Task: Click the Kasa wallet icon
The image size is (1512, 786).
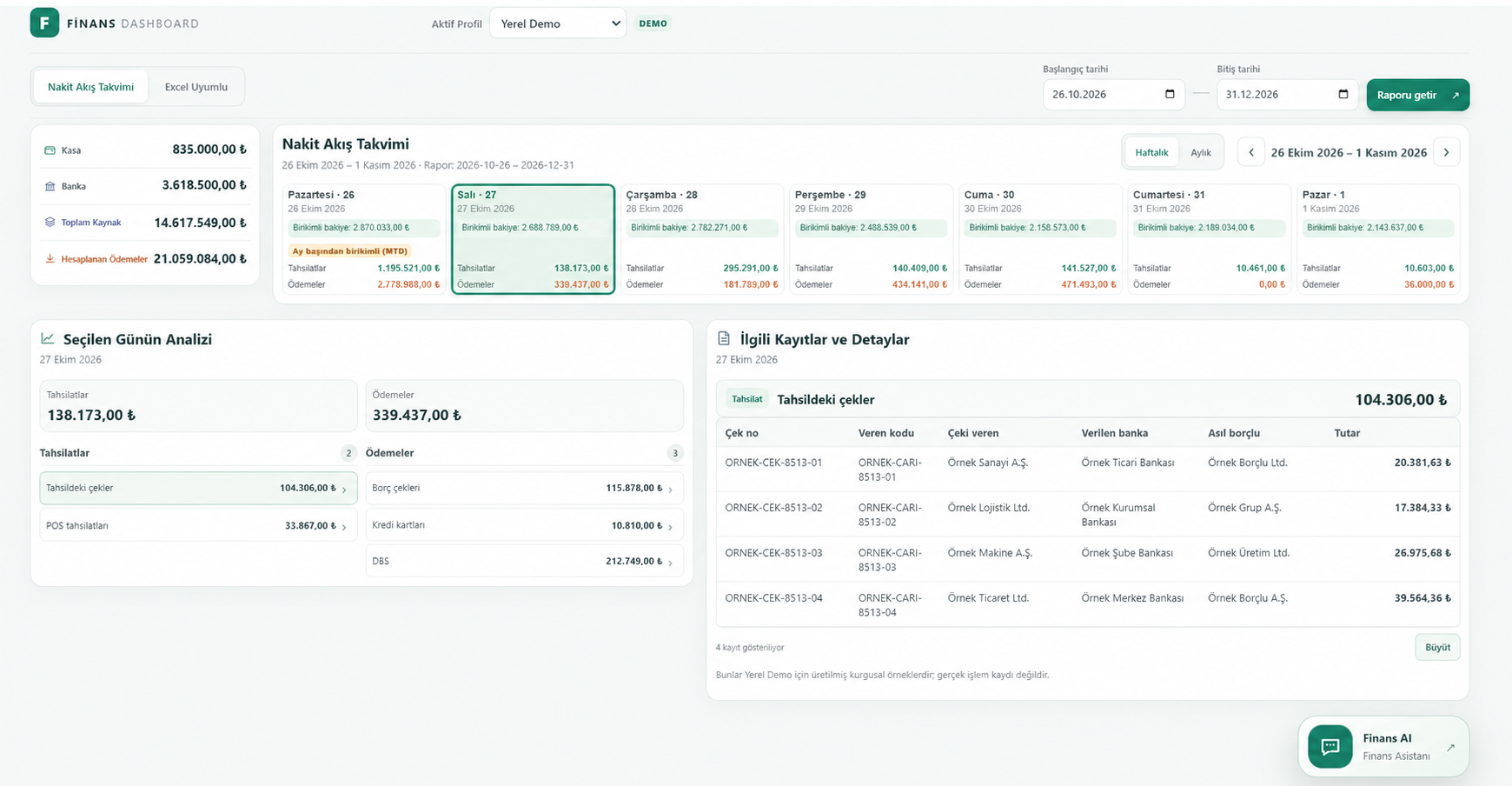Action: 50,150
